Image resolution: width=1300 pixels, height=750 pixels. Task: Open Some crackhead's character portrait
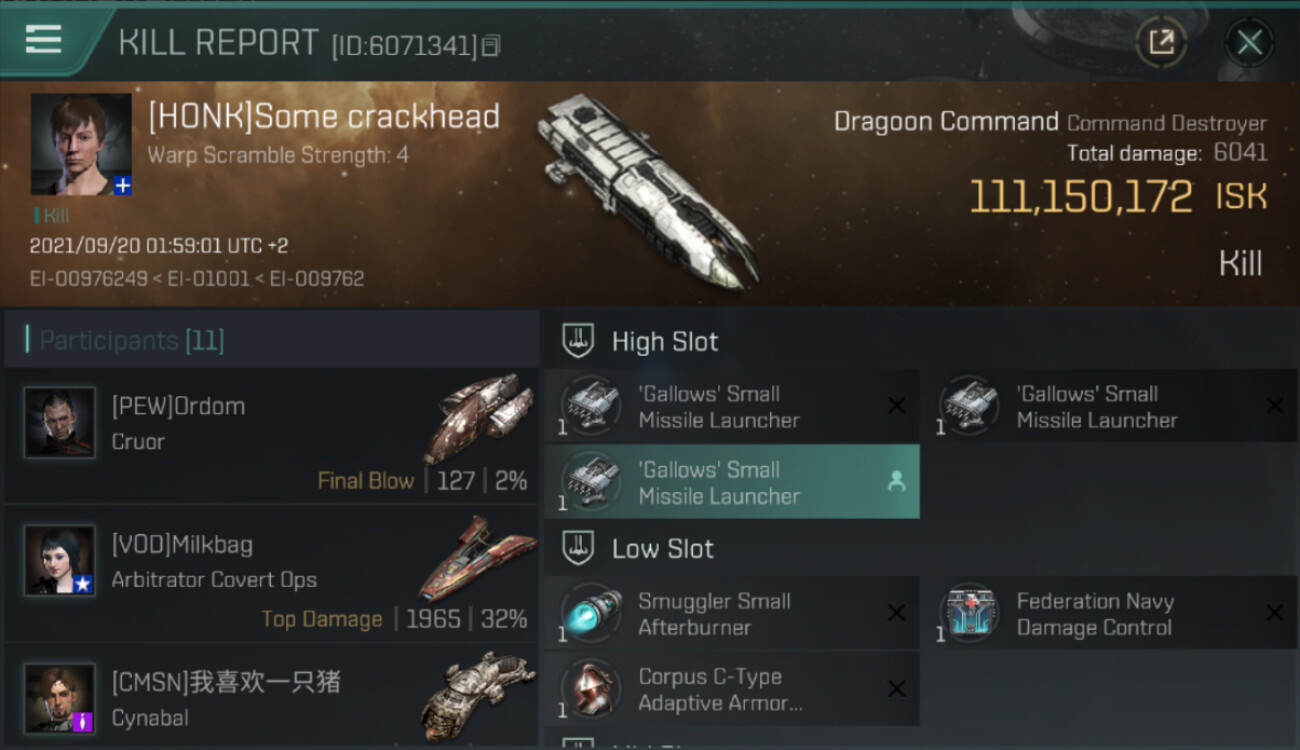click(x=81, y=144)
